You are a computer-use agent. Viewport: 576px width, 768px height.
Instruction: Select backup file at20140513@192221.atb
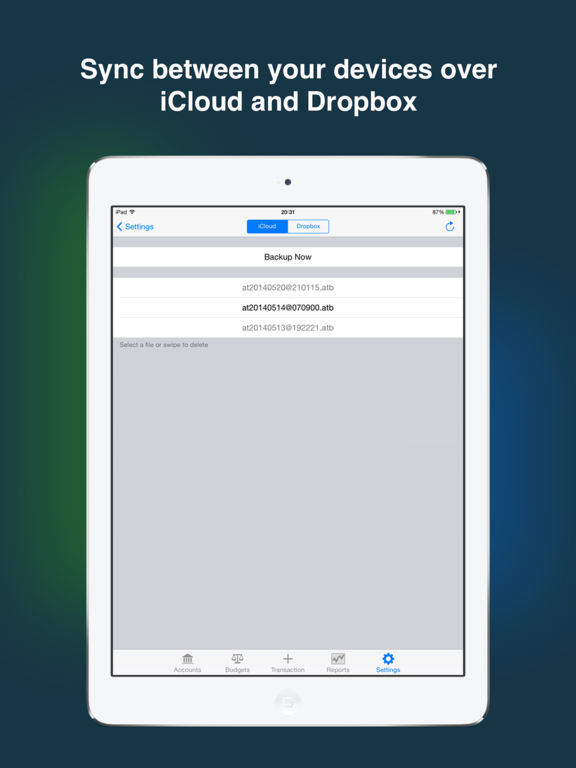(x=288, y=328)
